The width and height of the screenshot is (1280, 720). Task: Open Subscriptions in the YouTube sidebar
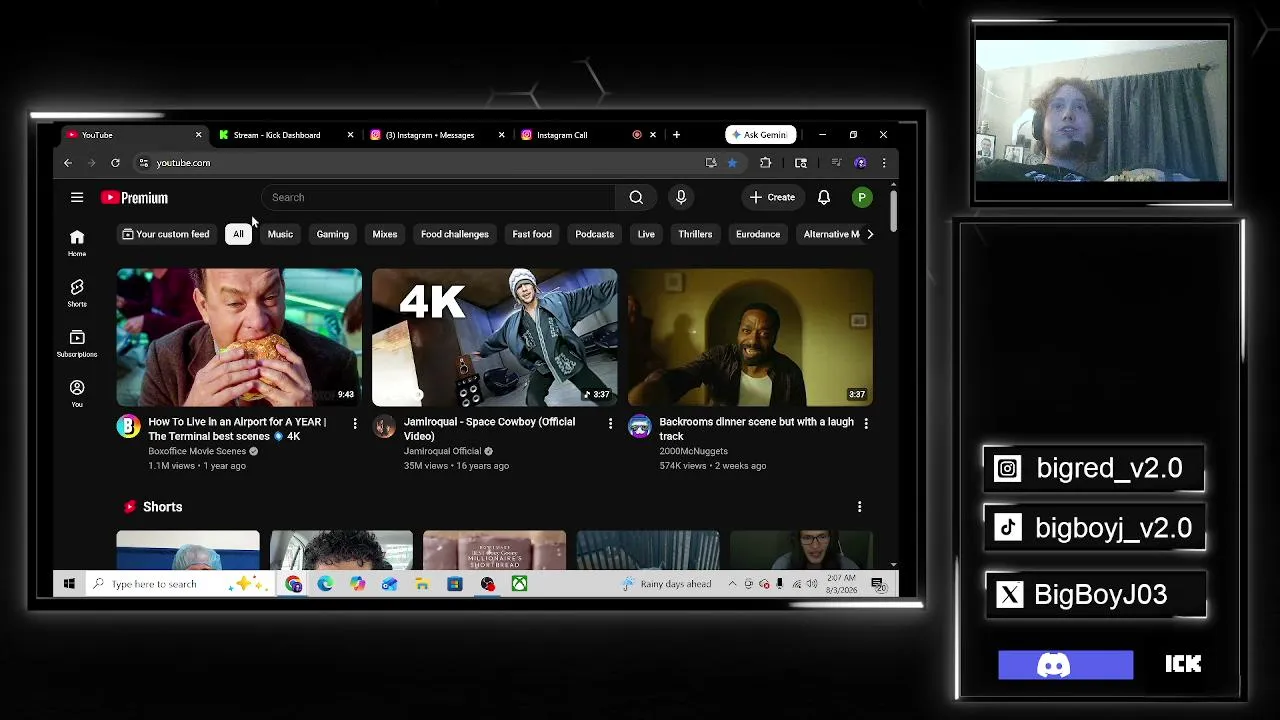[77, 343]
